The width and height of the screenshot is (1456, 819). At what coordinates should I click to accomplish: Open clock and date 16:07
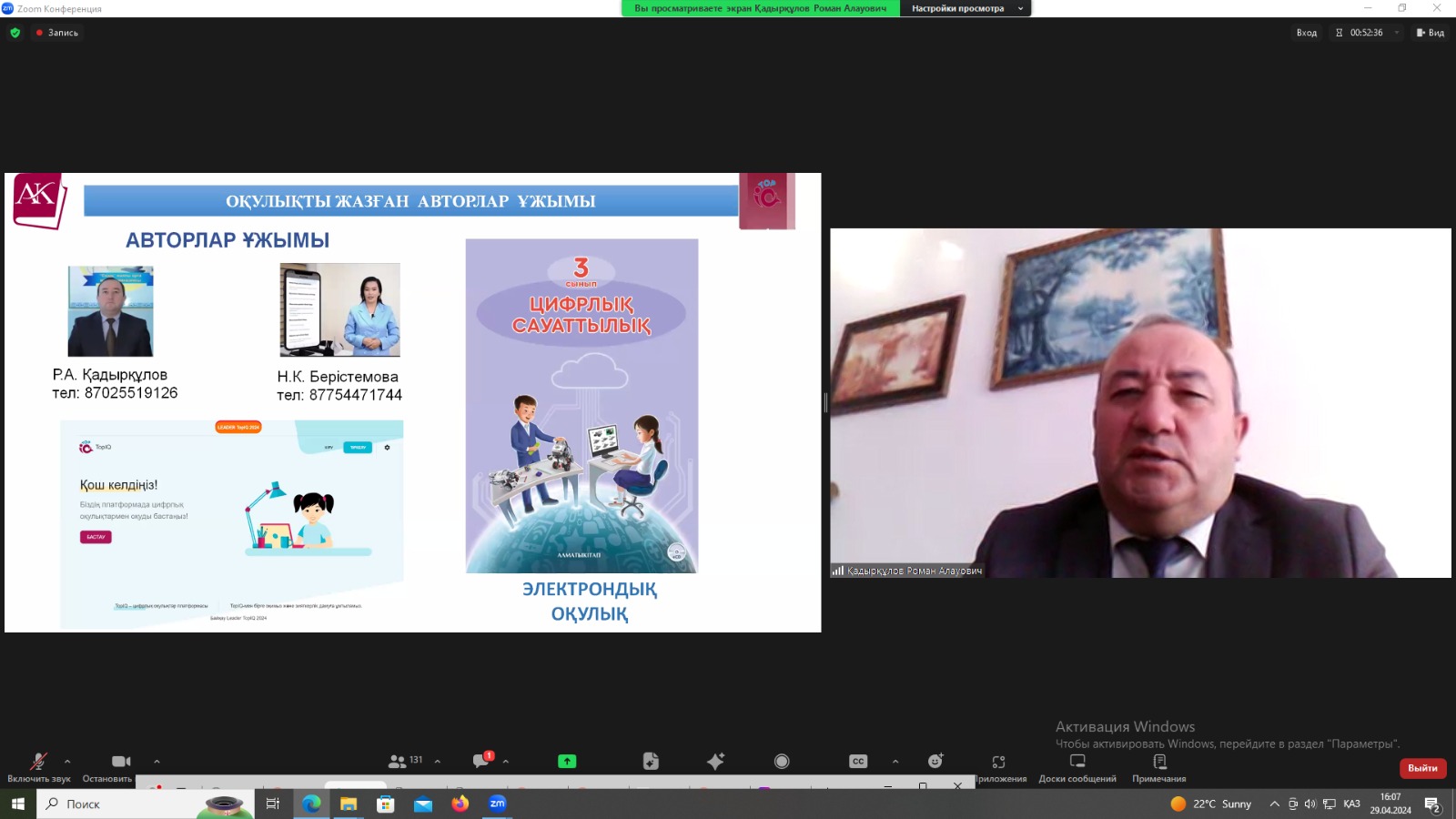pos(1390,804)
